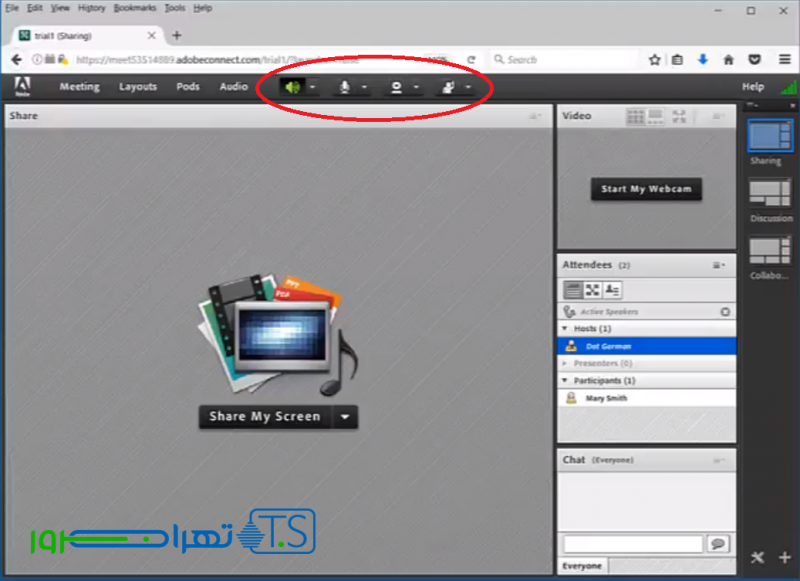Open the dropdown arrow beside the speaker icon
The height and width of the screenshot is (581, 800).
313,87
